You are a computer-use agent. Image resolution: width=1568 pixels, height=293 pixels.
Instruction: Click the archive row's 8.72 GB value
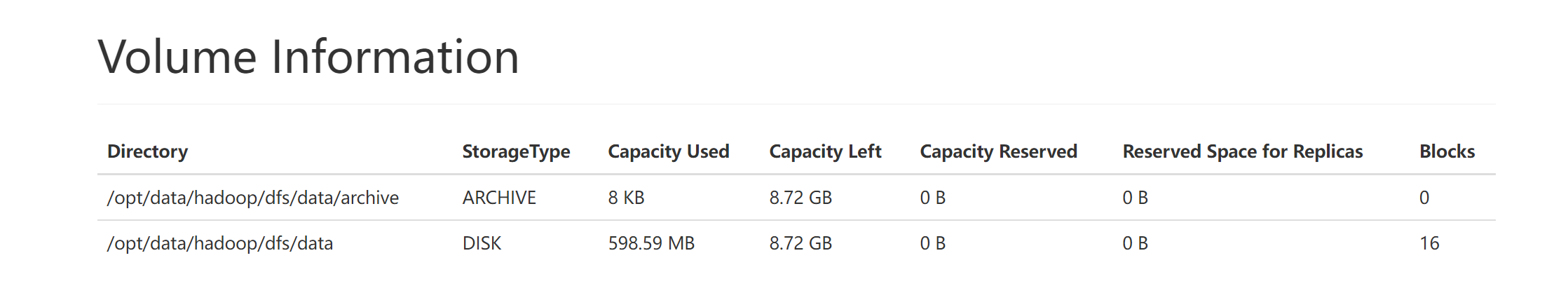(x=800, y=198)
